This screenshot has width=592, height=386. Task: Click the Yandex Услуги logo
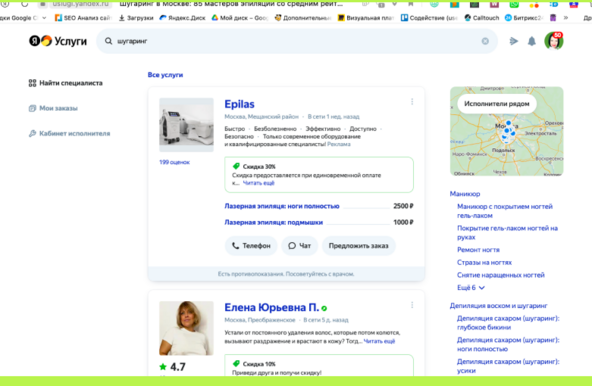tap(58, 41)
